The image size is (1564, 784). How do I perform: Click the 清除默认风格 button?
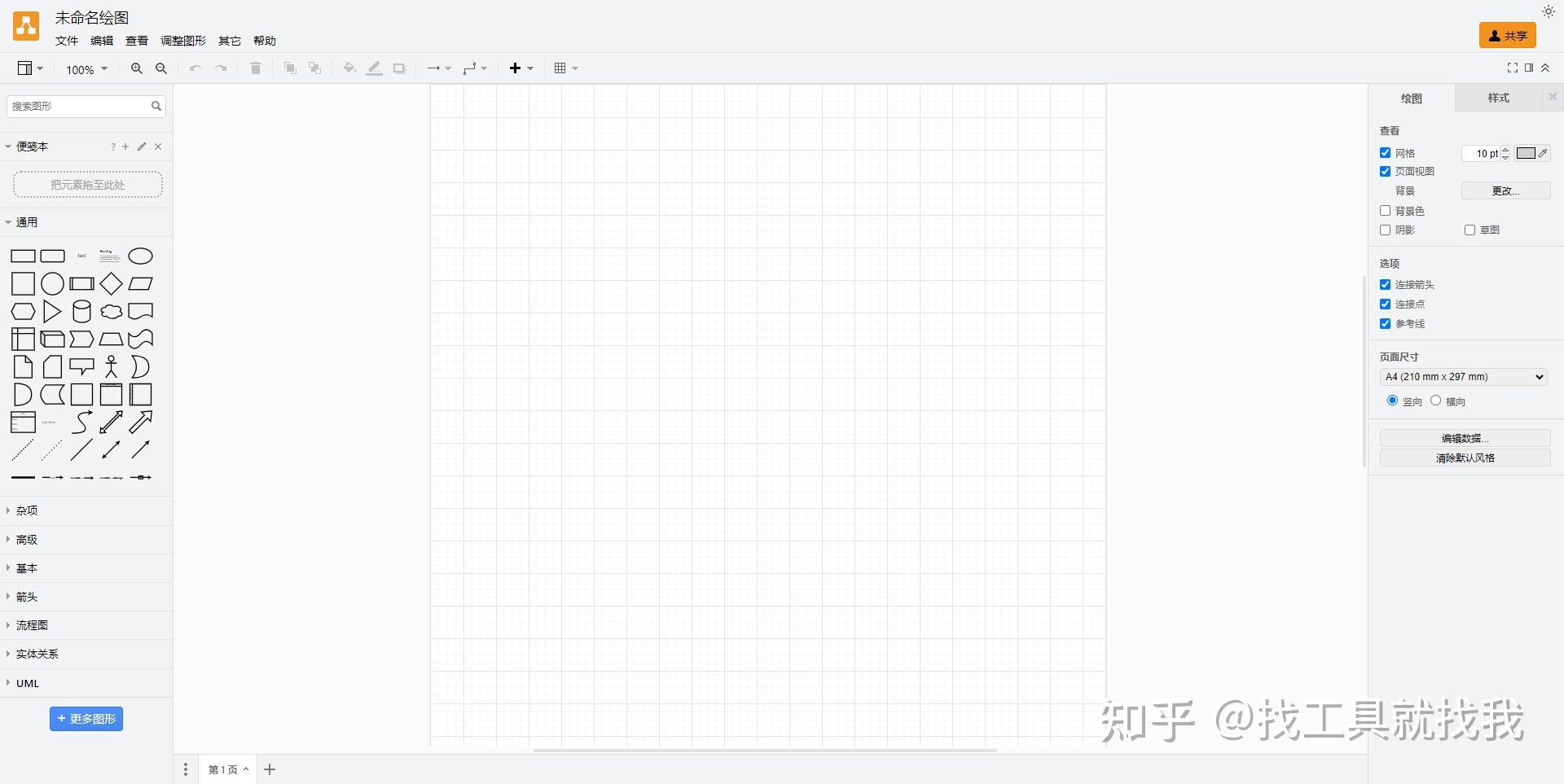[x=1465, y=458]
